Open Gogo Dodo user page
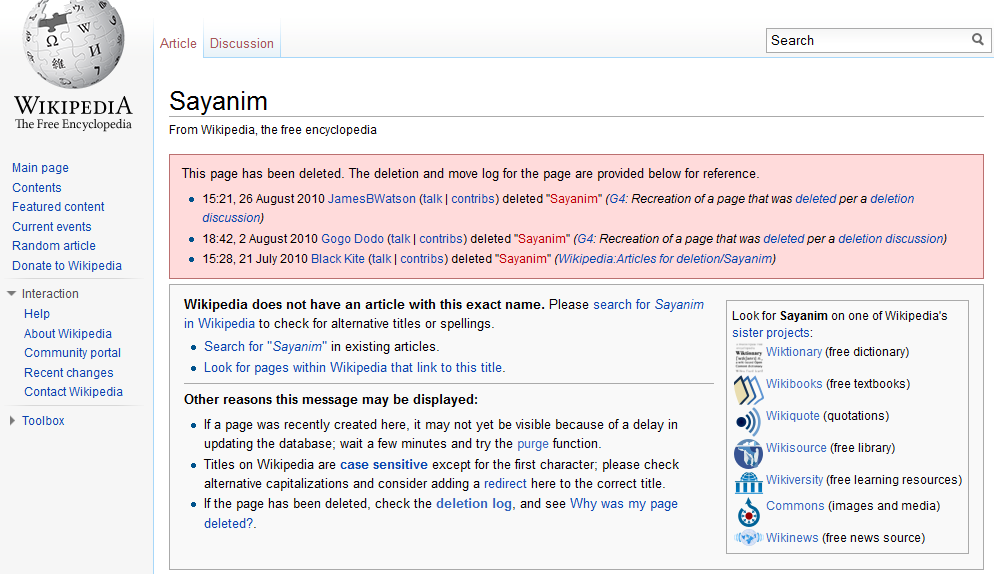994x574 pixels. [x=352, y=238]
